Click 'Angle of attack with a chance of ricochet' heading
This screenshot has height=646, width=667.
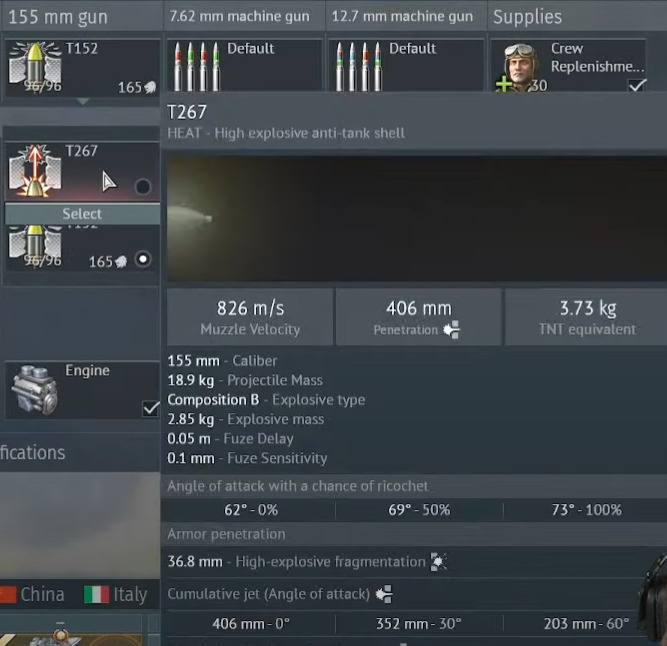298,486
